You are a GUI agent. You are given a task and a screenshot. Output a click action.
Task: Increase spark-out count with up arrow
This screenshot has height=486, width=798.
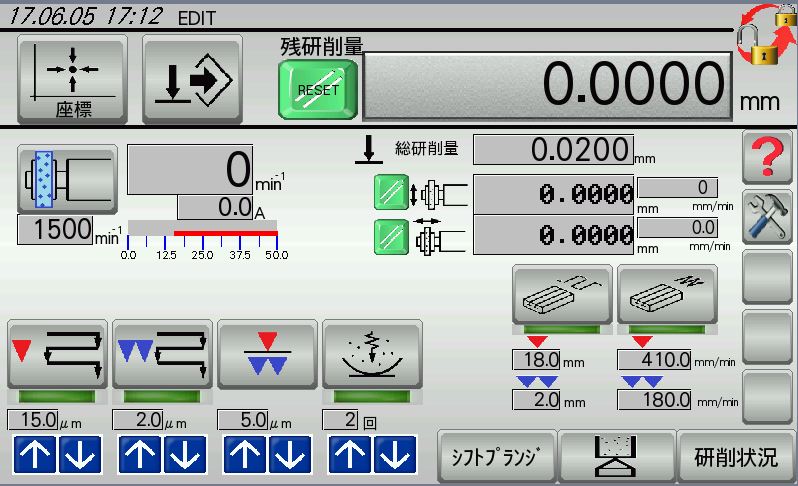(x=350, y=454)
